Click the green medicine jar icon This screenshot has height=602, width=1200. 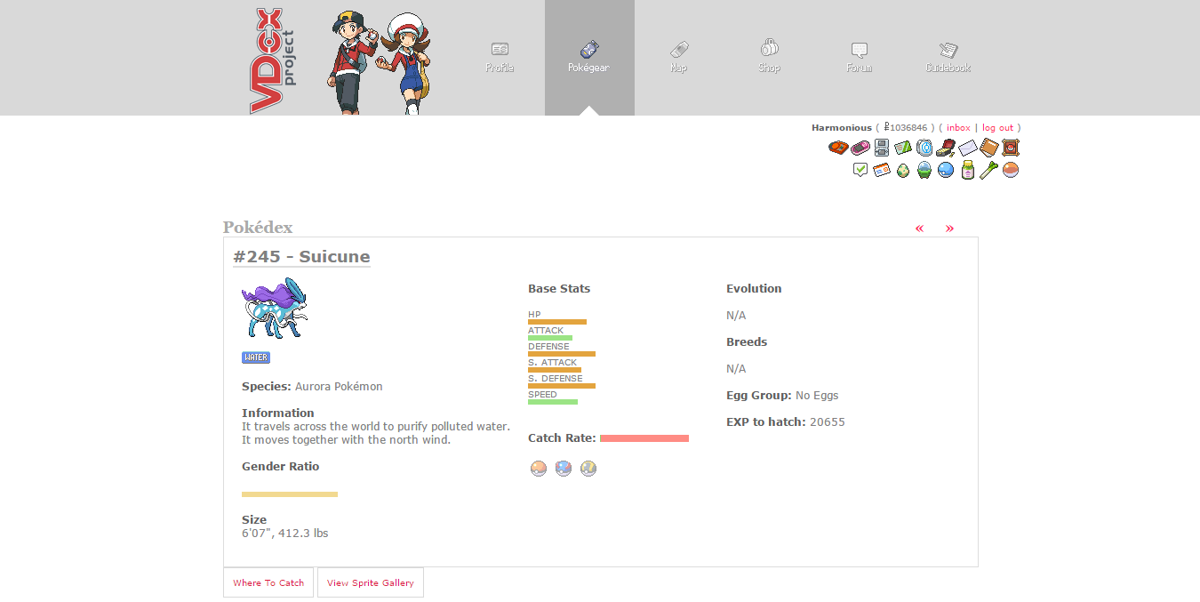click(x=967, y=170)
